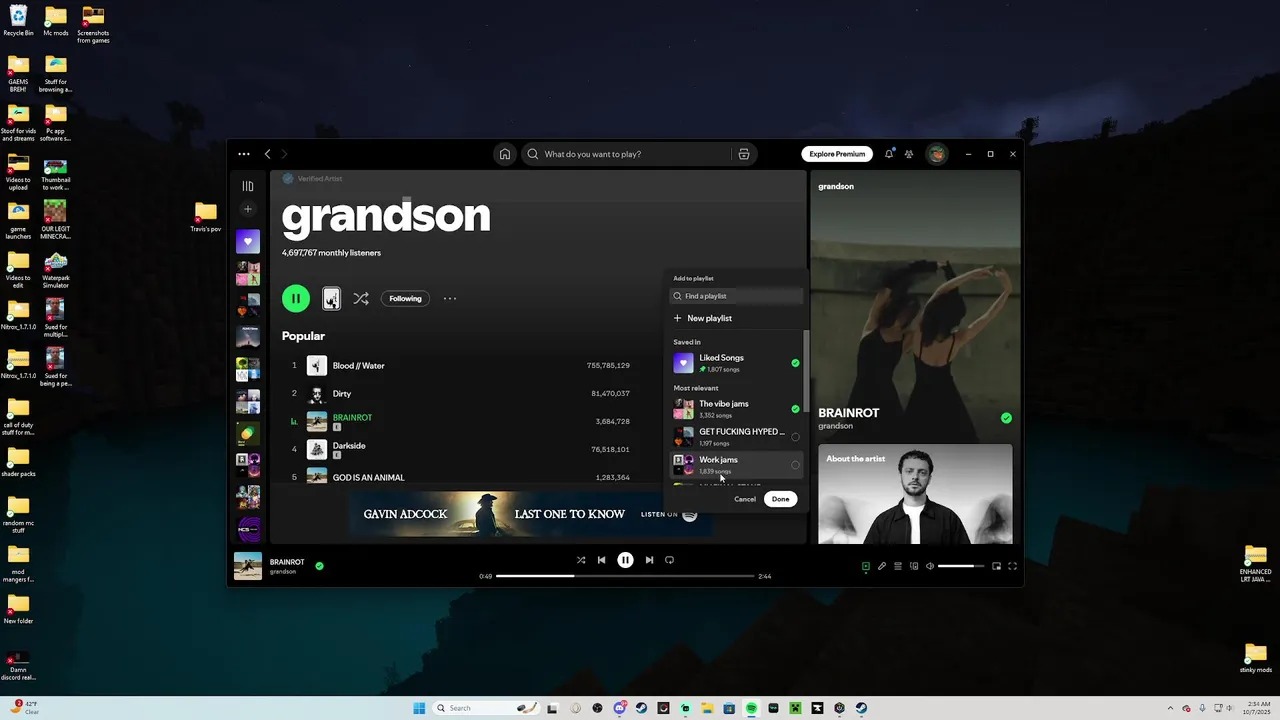Open the Browse icon in search bar
This screenshot has height=720, width=1280.
pyautogui.click(x=743, y=154)
